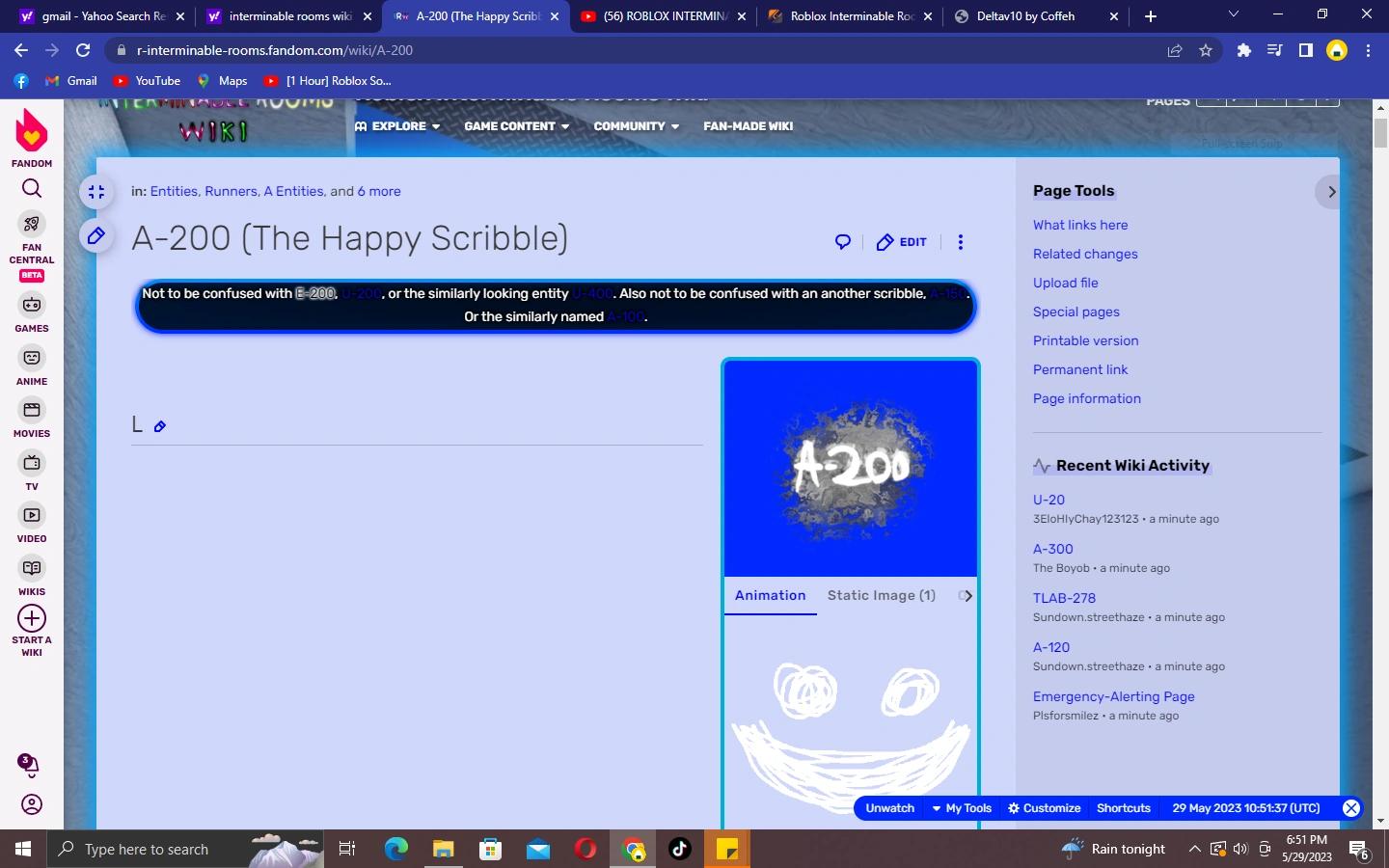Edit the L section via pencil icon
Screen dimensions: 1389x868
160,426
